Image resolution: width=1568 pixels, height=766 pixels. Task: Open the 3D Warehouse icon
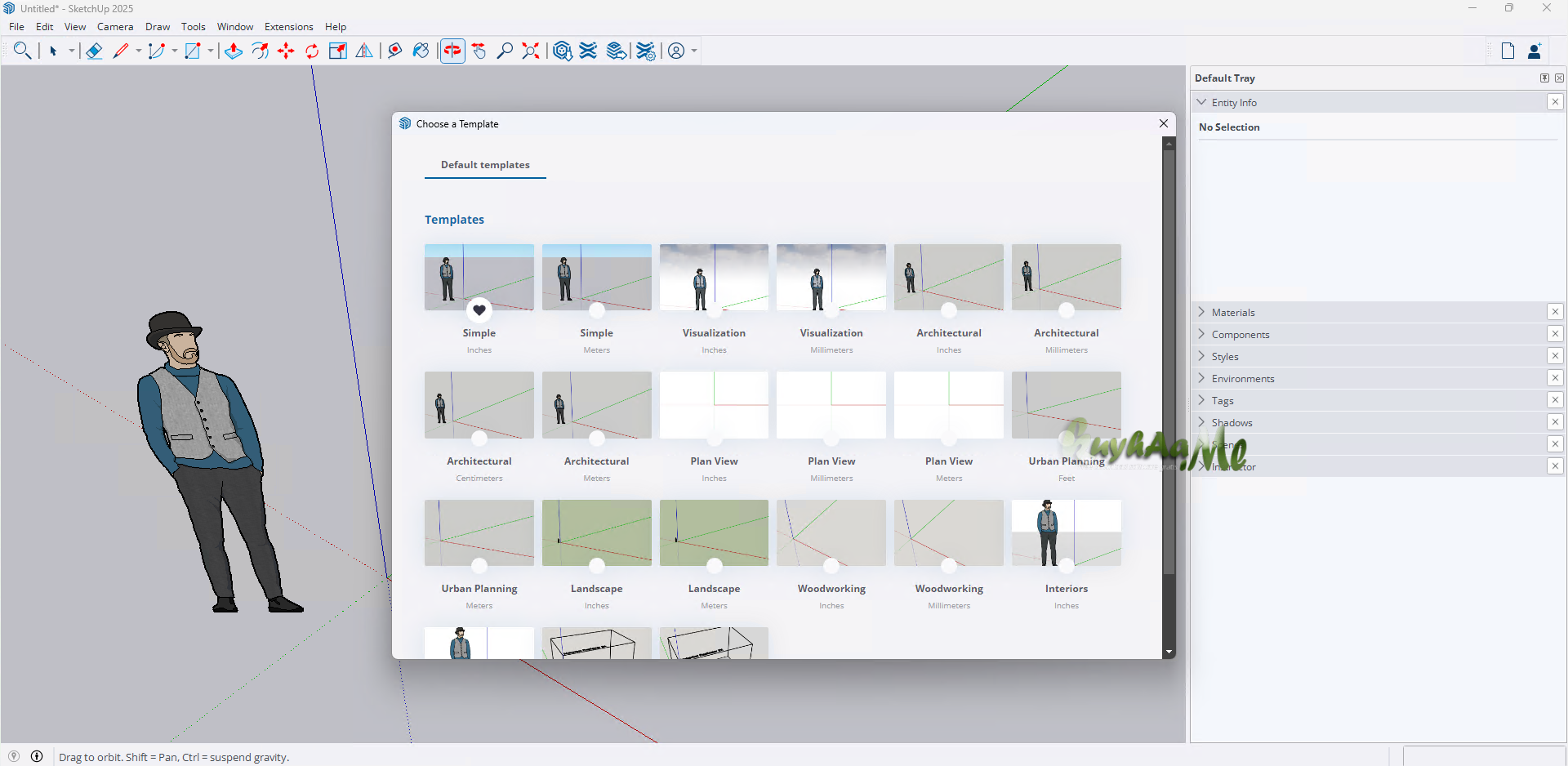[x=562, y=51]
